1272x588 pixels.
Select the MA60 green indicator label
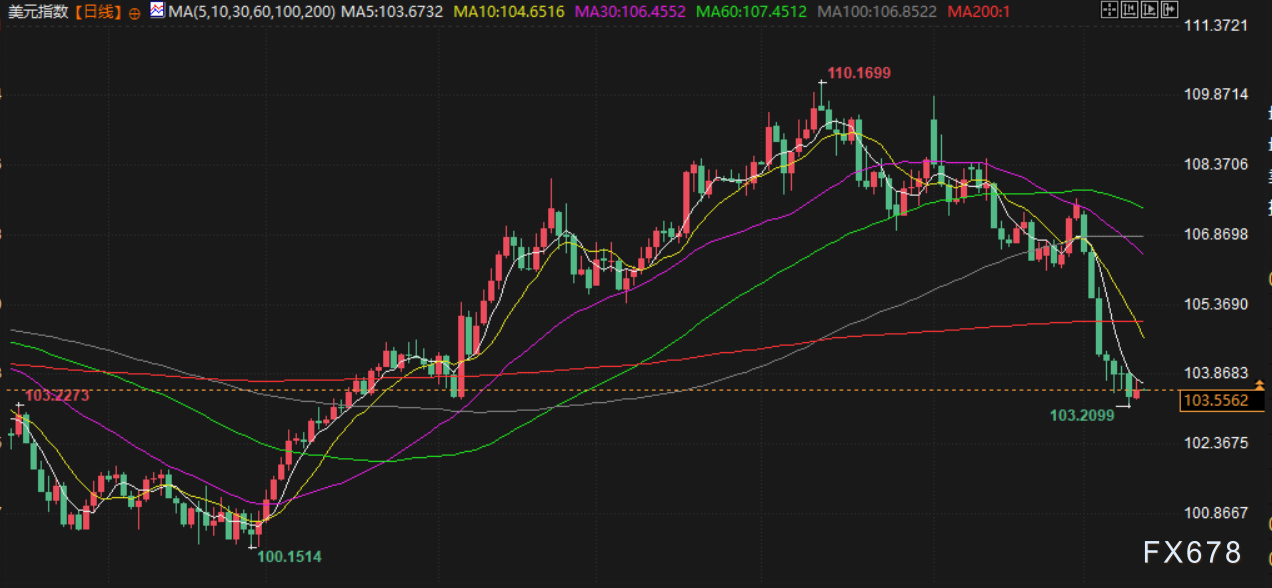(x=751, y=12)
